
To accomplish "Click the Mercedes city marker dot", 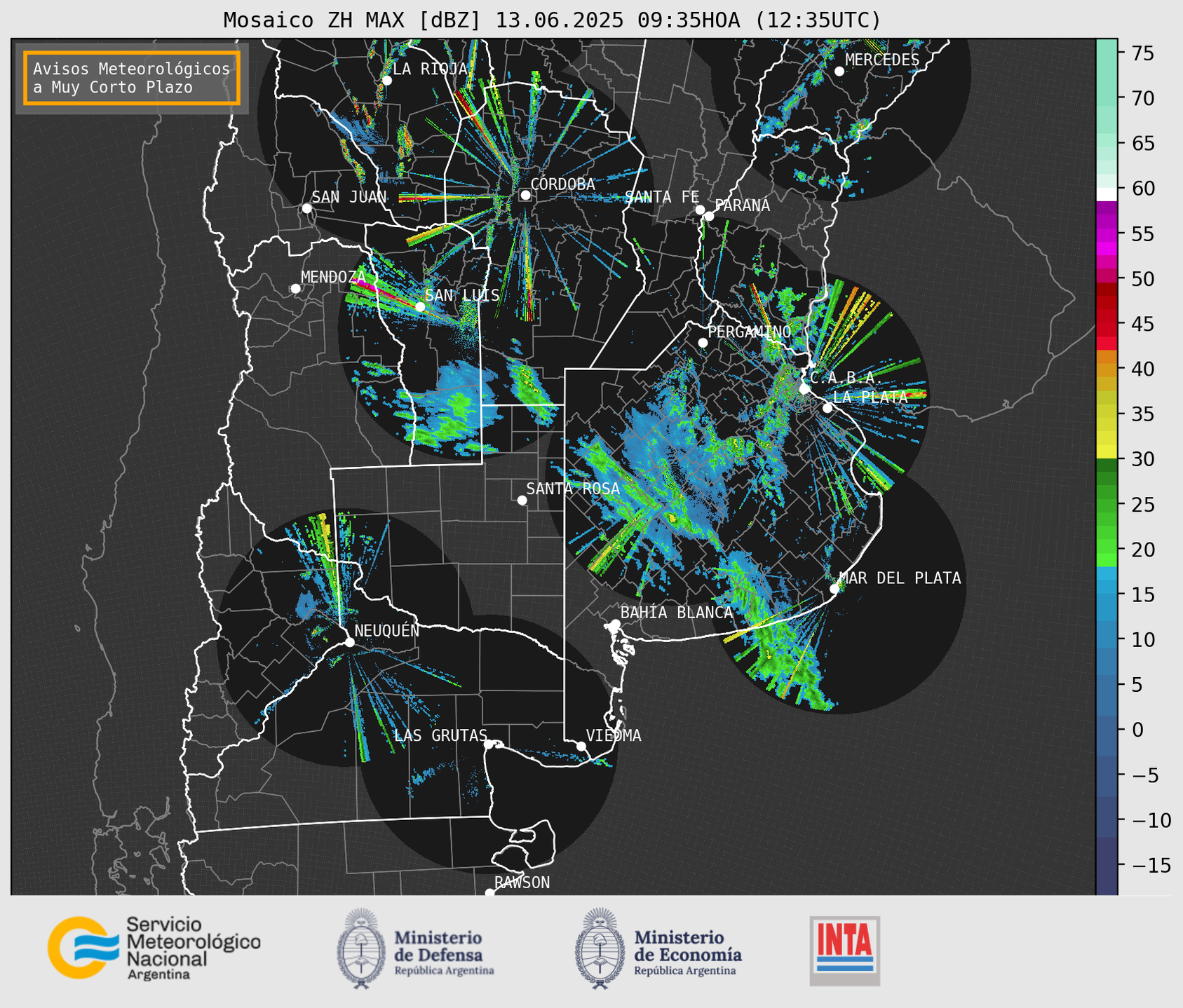I will click(839, 71).
